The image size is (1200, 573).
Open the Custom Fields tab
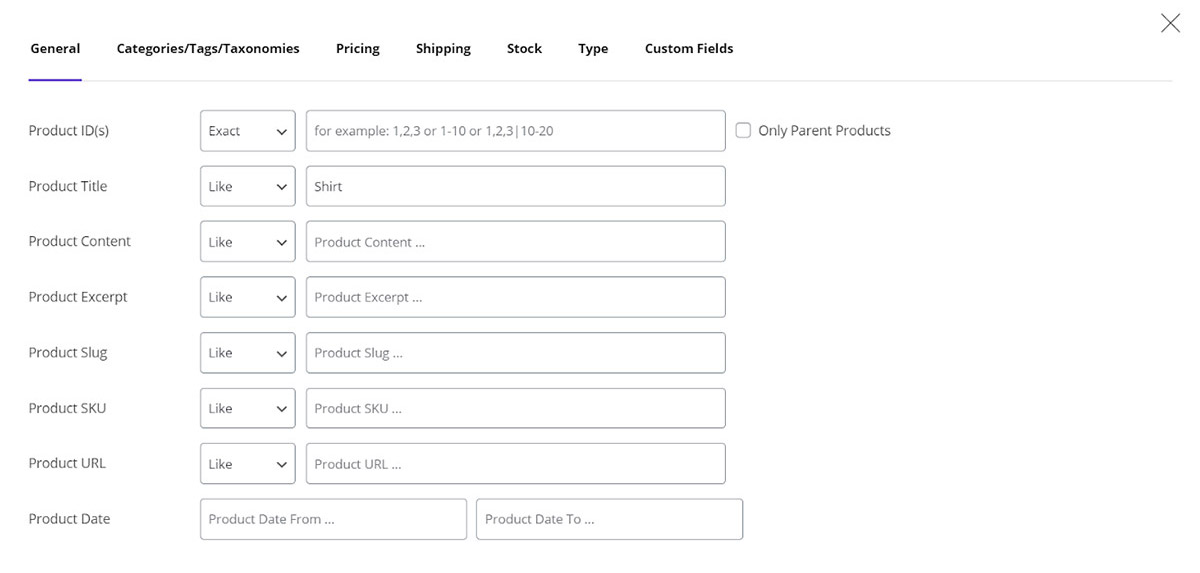689,48
